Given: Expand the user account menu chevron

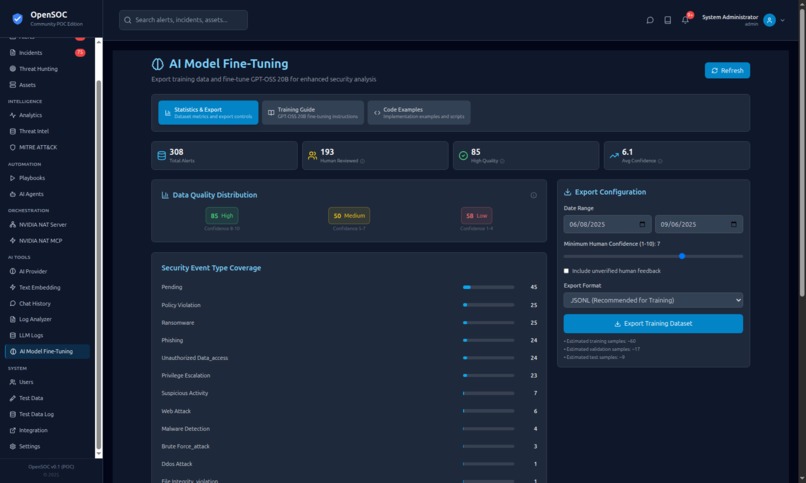Looking at the screenshot, I should [782, 21].
